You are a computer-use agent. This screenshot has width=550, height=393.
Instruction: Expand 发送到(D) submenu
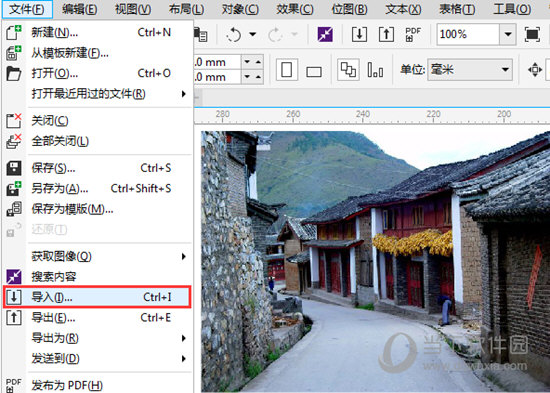tap(98, 359)
